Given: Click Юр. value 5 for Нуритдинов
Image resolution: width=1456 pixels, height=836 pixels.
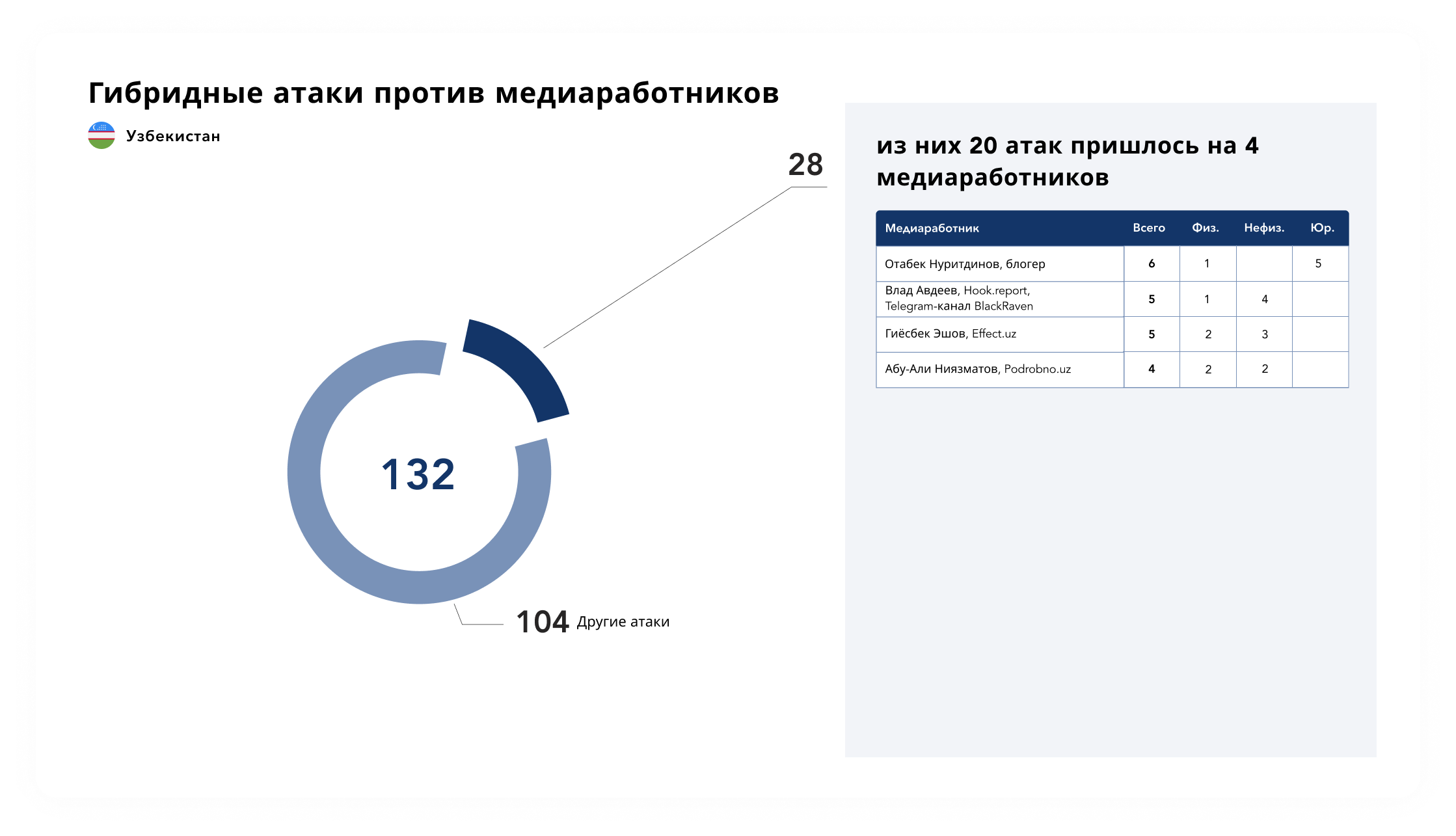Looking at the screenshot, I should pos(1318,263).
